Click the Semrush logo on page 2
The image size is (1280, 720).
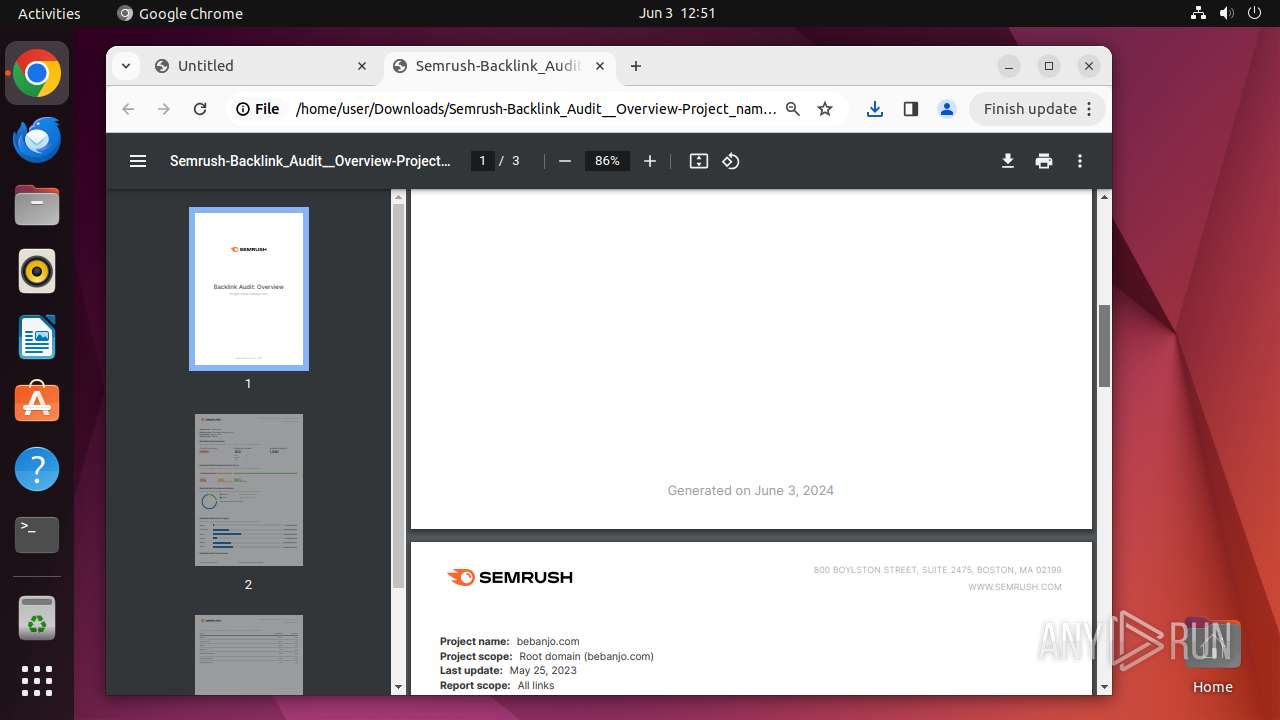510,577
